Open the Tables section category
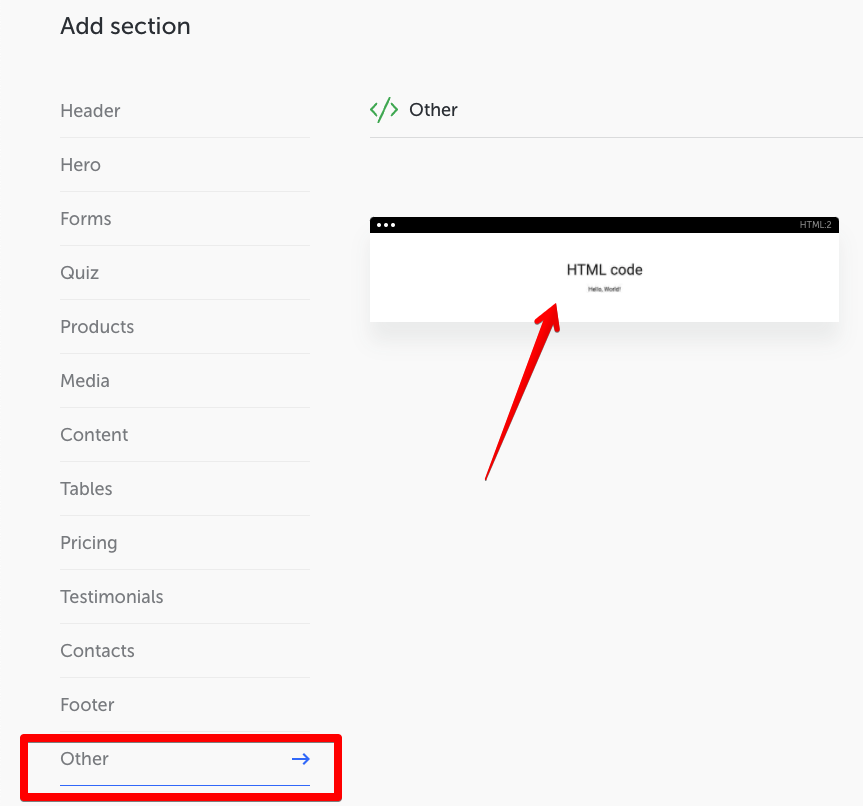 [86, 489]
